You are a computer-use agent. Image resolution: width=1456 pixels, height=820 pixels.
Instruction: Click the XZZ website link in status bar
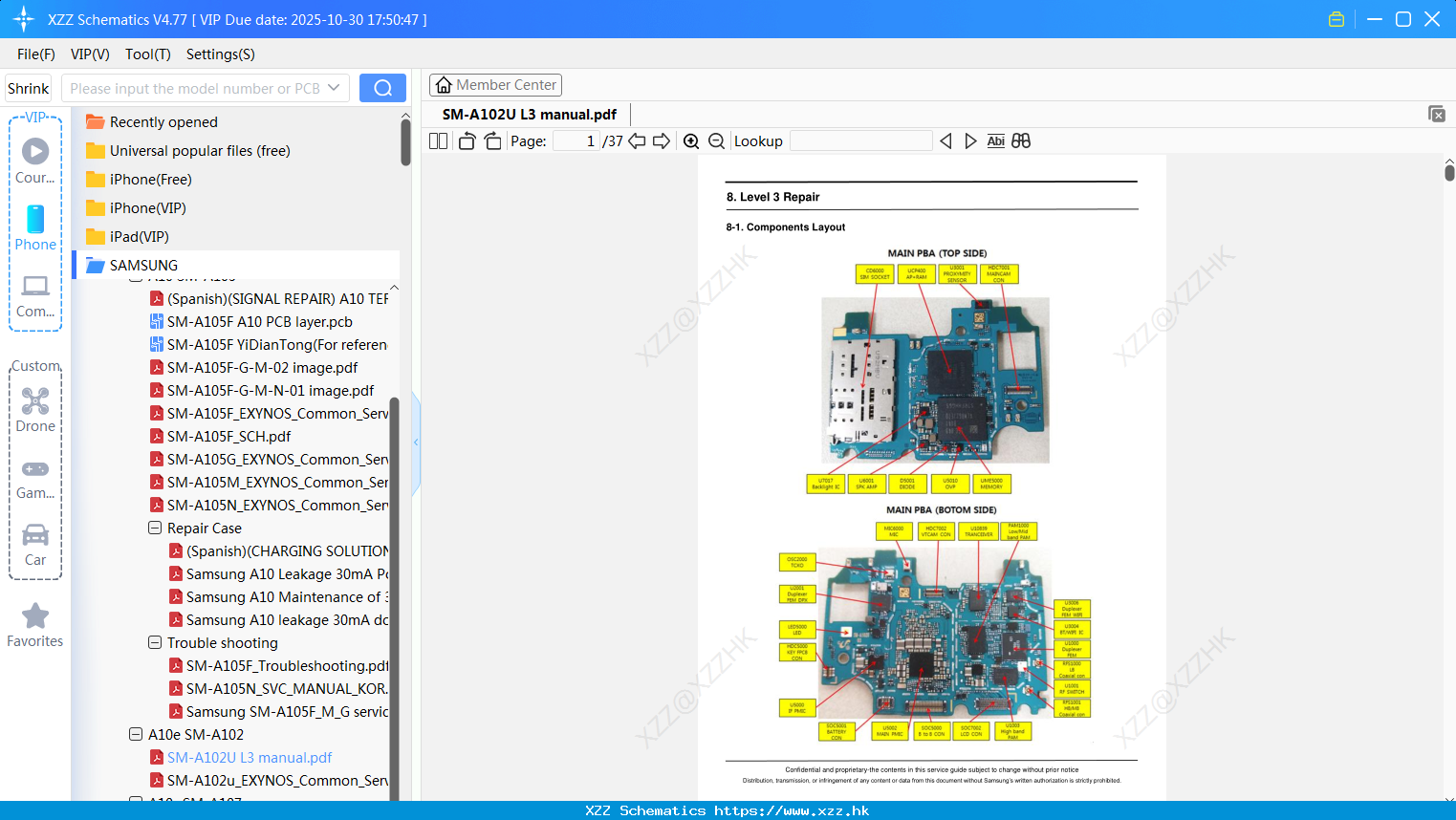[792, 810]
